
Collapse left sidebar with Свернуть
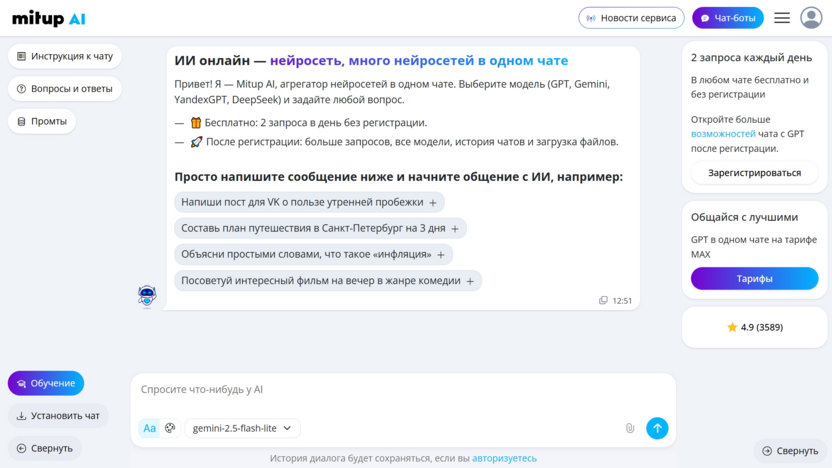coord(45,448)
